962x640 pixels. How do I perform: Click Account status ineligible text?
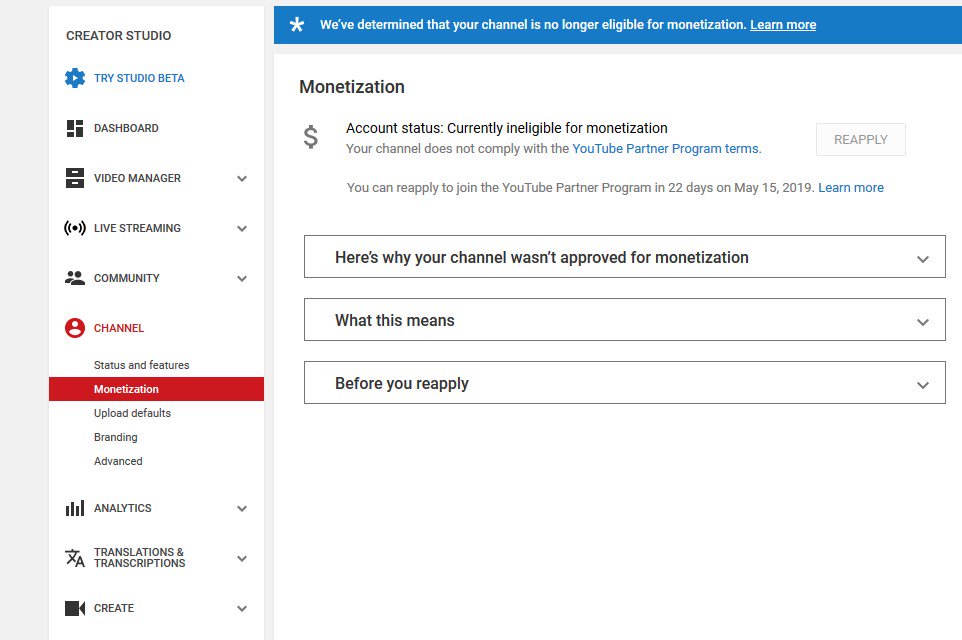pyautogui.click(x=506, y=128)
